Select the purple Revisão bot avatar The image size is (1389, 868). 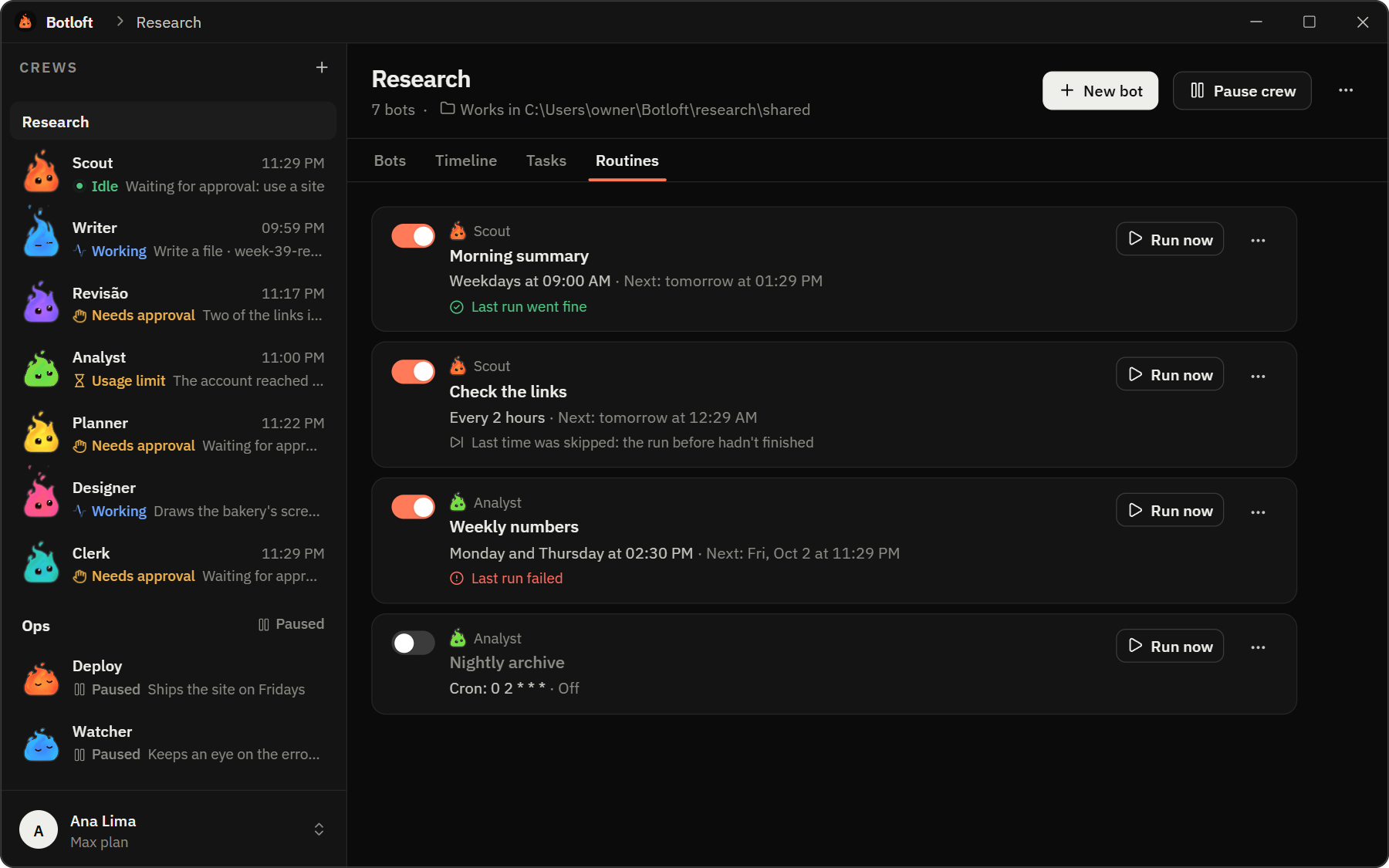tap(42, 302)
